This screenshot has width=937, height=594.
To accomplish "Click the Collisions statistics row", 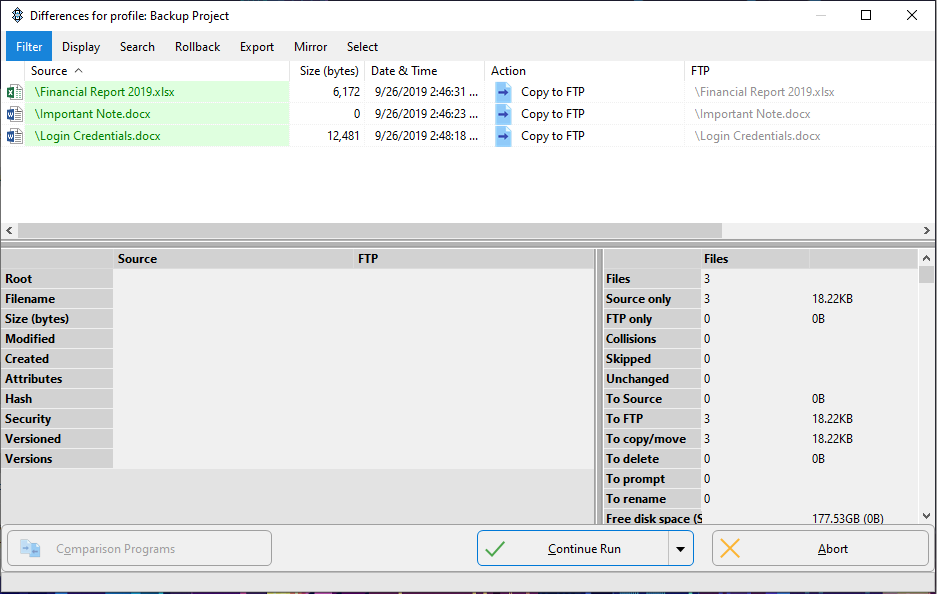I will click(x=761, y=339).
